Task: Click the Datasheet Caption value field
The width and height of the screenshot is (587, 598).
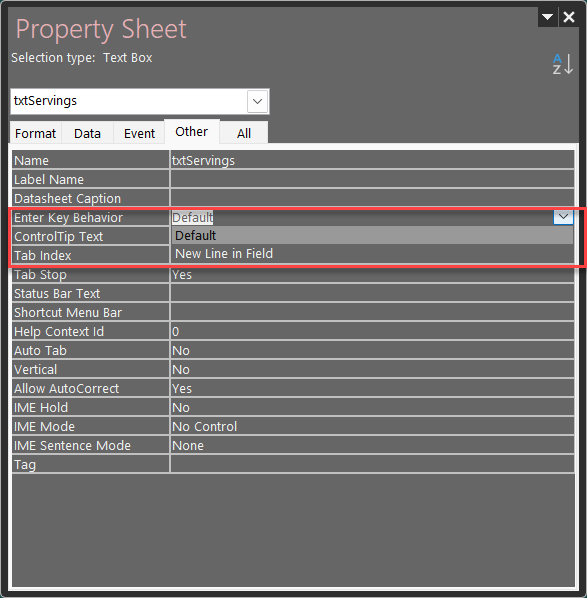Action: [x=372, y=198]
